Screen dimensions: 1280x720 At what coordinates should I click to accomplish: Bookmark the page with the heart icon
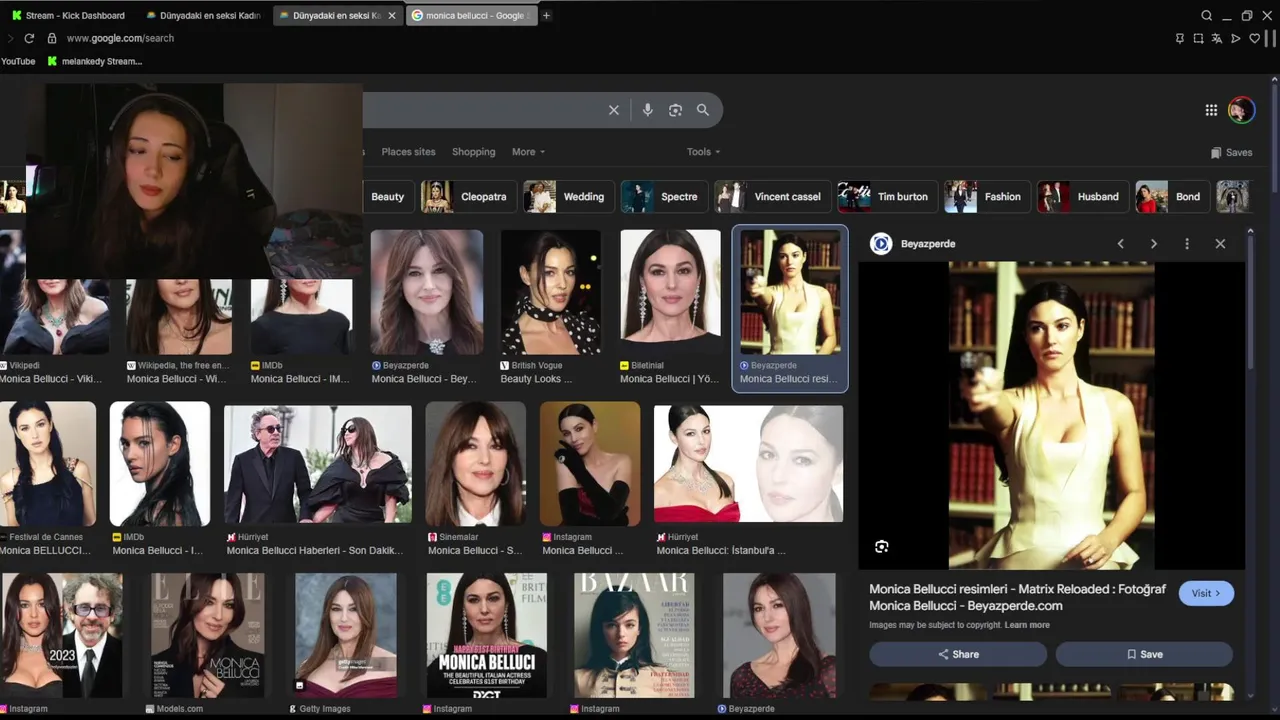click(1255, 38)
